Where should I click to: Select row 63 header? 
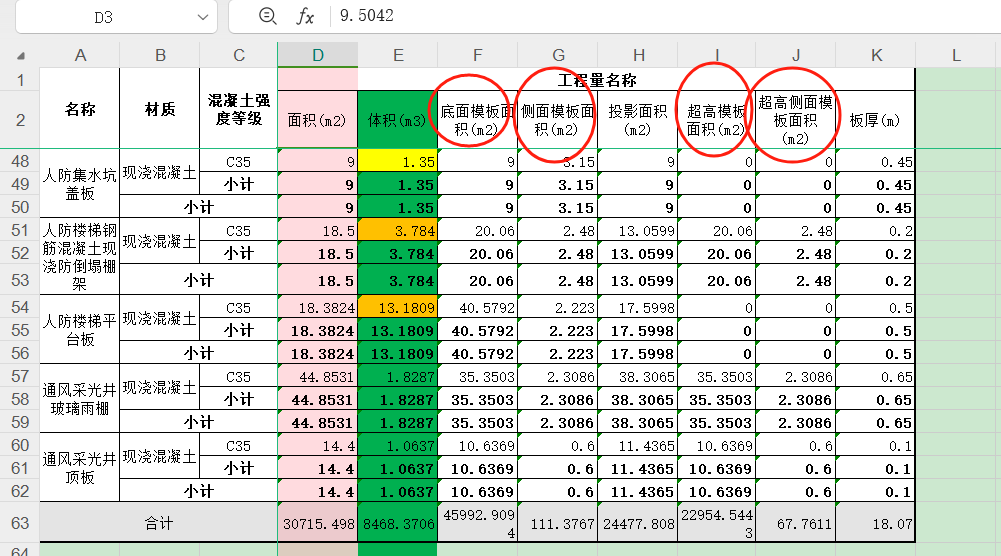point(20,523)
